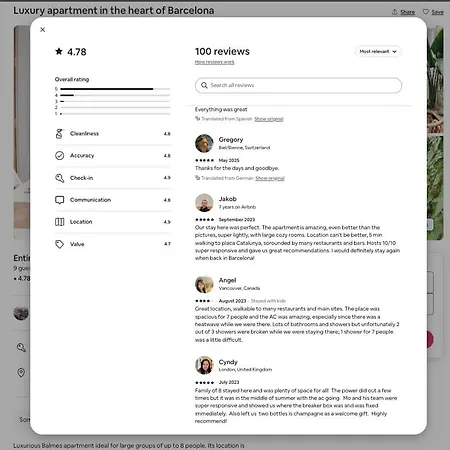This screenshot has height=450, width=450.
Task: Click the Value price tag icon
Action: click(60, 244)
